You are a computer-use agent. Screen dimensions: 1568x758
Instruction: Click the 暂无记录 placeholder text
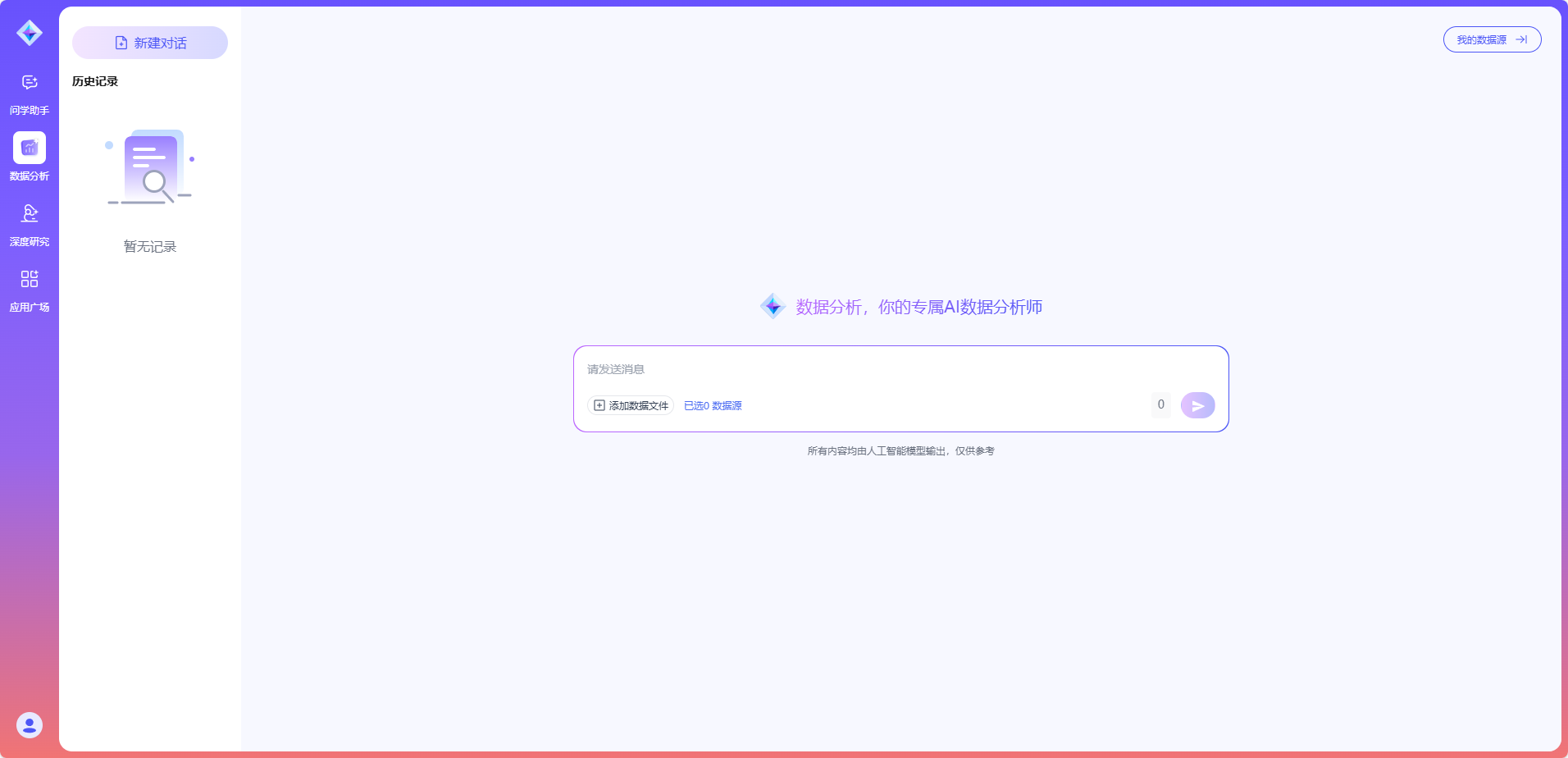(x=150, y=247)
